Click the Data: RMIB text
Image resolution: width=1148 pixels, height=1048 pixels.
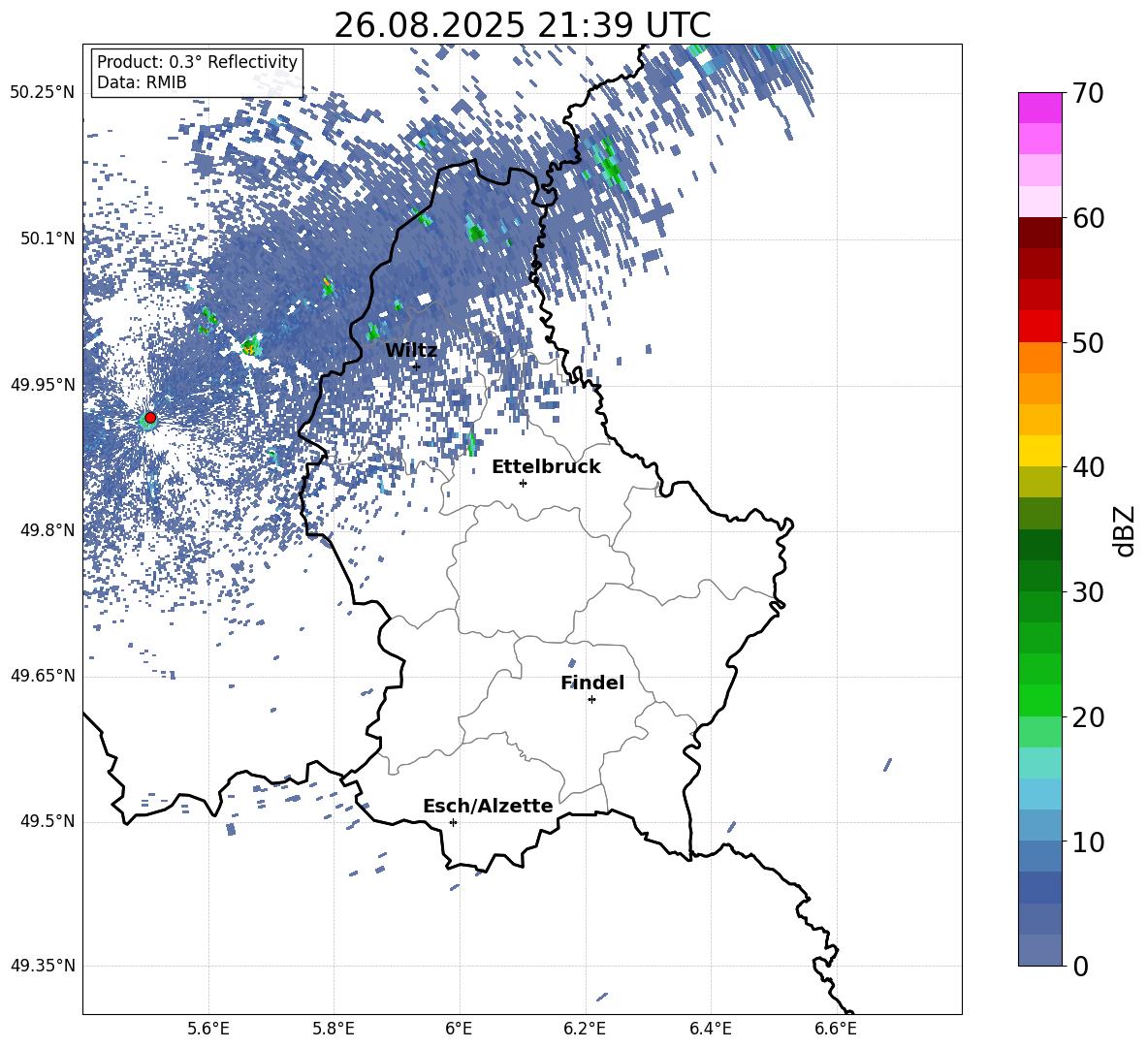[x=142, y=82]
